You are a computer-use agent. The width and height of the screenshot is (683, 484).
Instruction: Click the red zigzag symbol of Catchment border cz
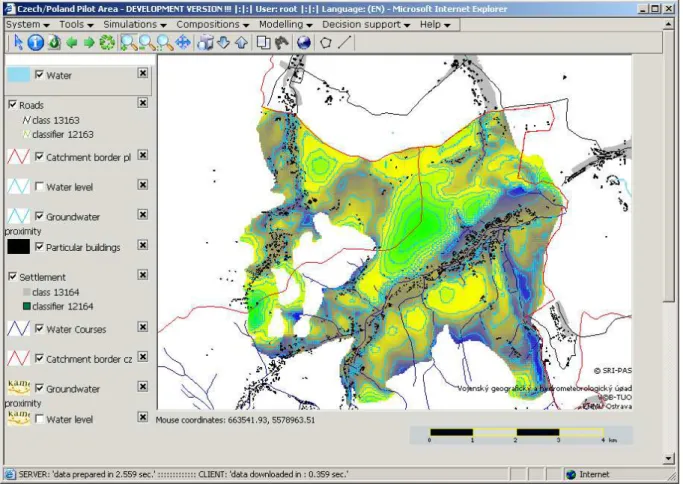coord(18,358)
